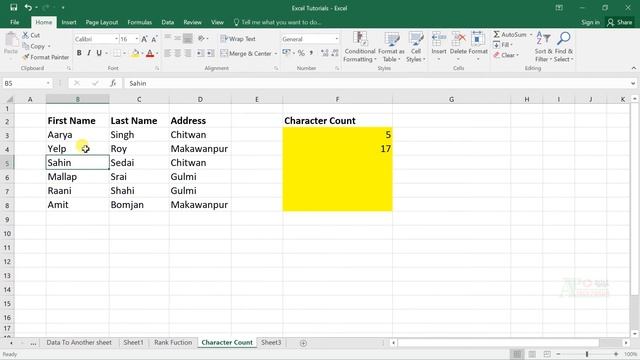Switch to the Page Layout tab

pyautogui.click(x=102, y=22)
